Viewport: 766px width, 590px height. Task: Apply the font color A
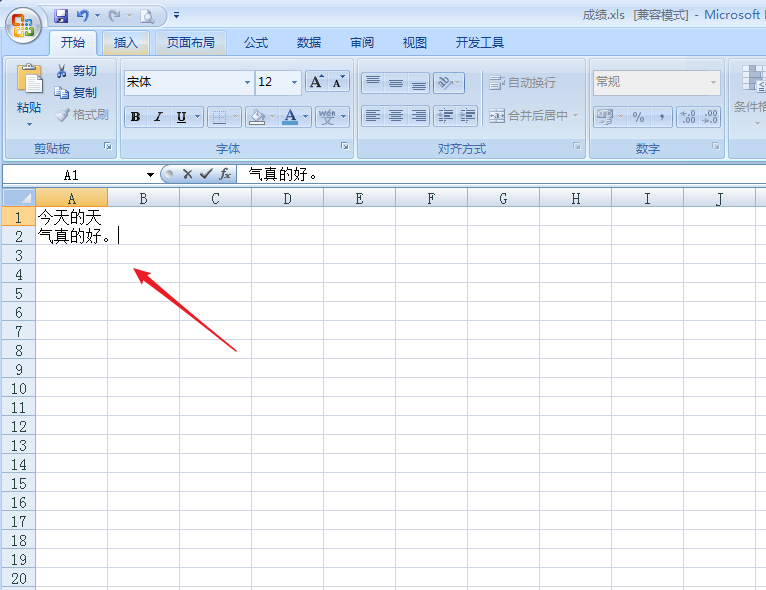click(x=290, y=117)
